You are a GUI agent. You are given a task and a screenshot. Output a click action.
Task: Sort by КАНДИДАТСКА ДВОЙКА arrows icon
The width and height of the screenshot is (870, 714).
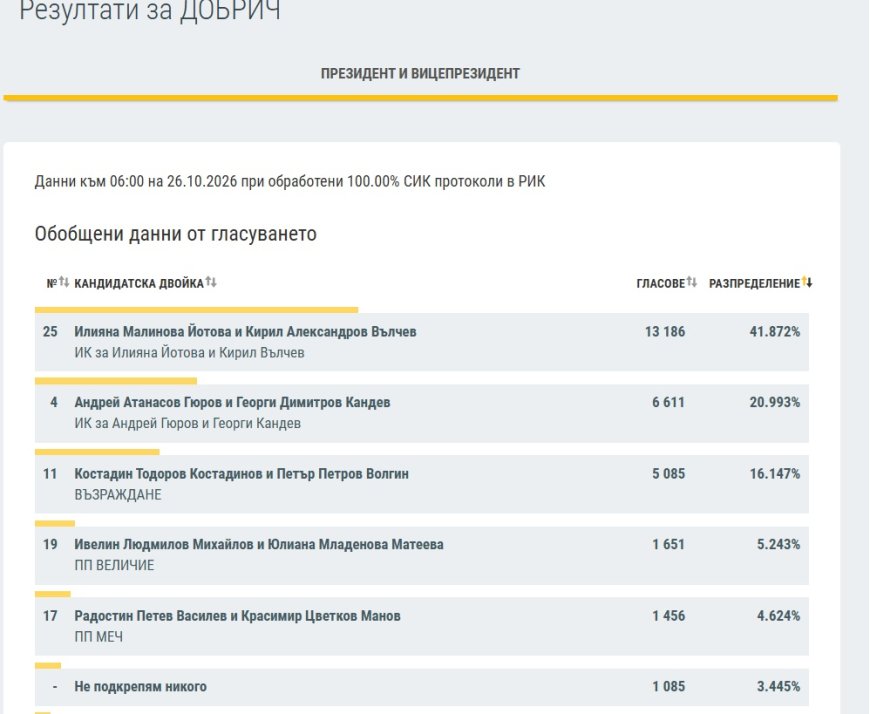click(211, 282)
